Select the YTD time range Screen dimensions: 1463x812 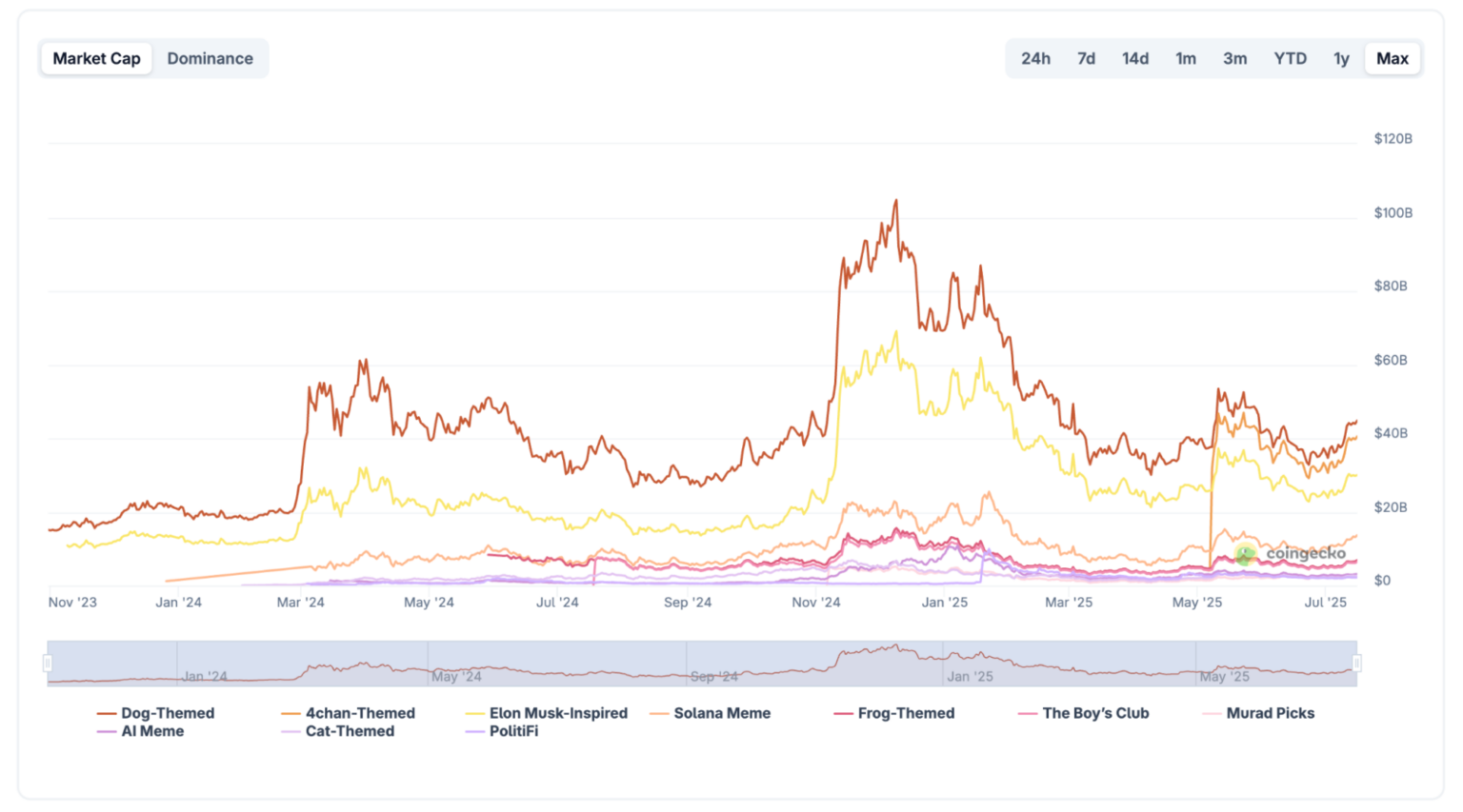point(1291,58)
